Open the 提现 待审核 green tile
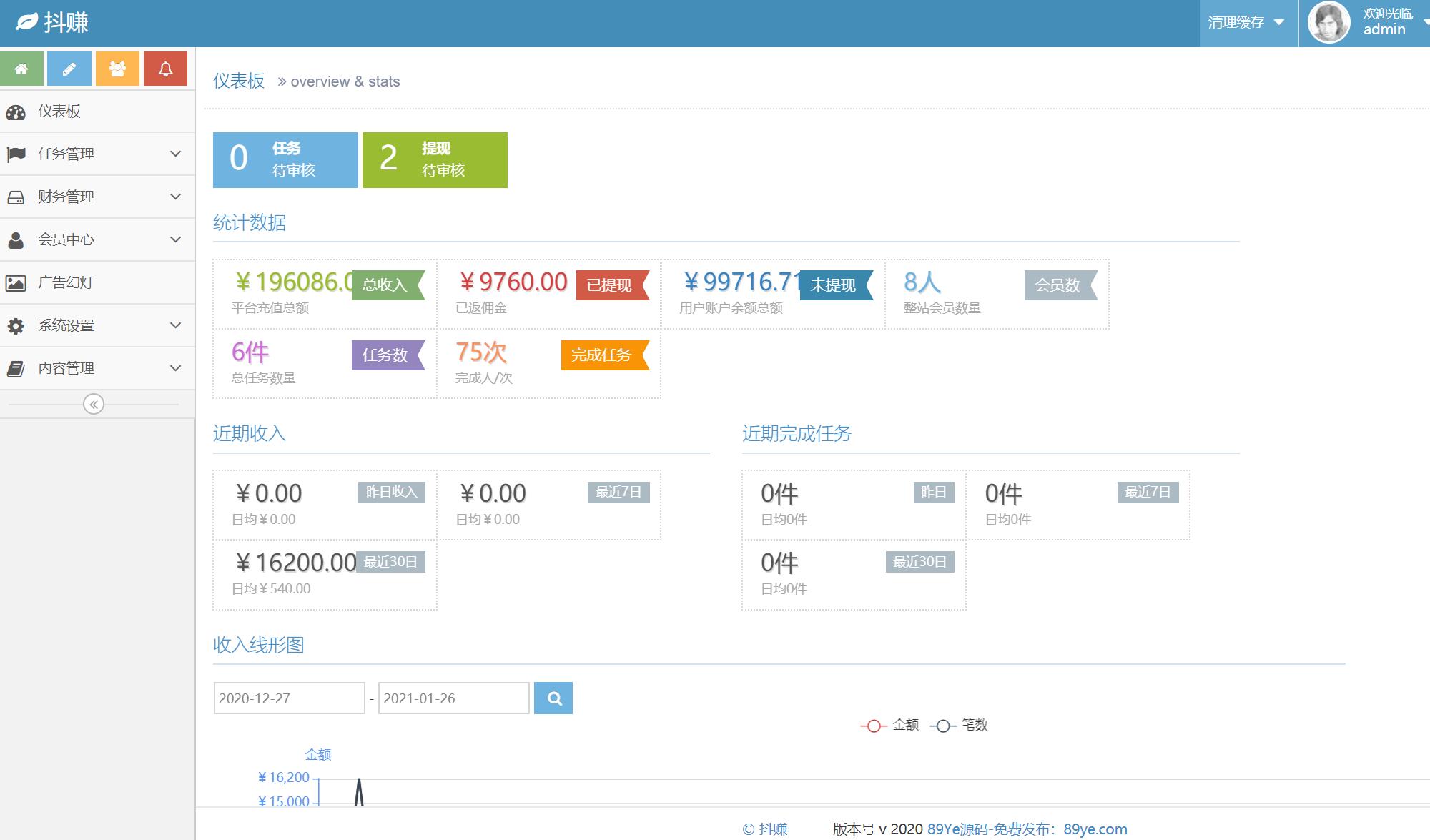This screenshot has width=1430, height=840. click(435, 160)
